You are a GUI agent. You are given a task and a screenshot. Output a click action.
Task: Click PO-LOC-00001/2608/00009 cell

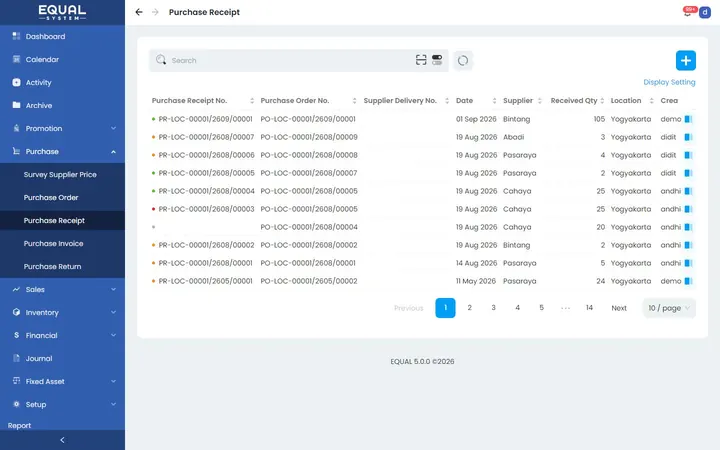[x=309, y=137]
